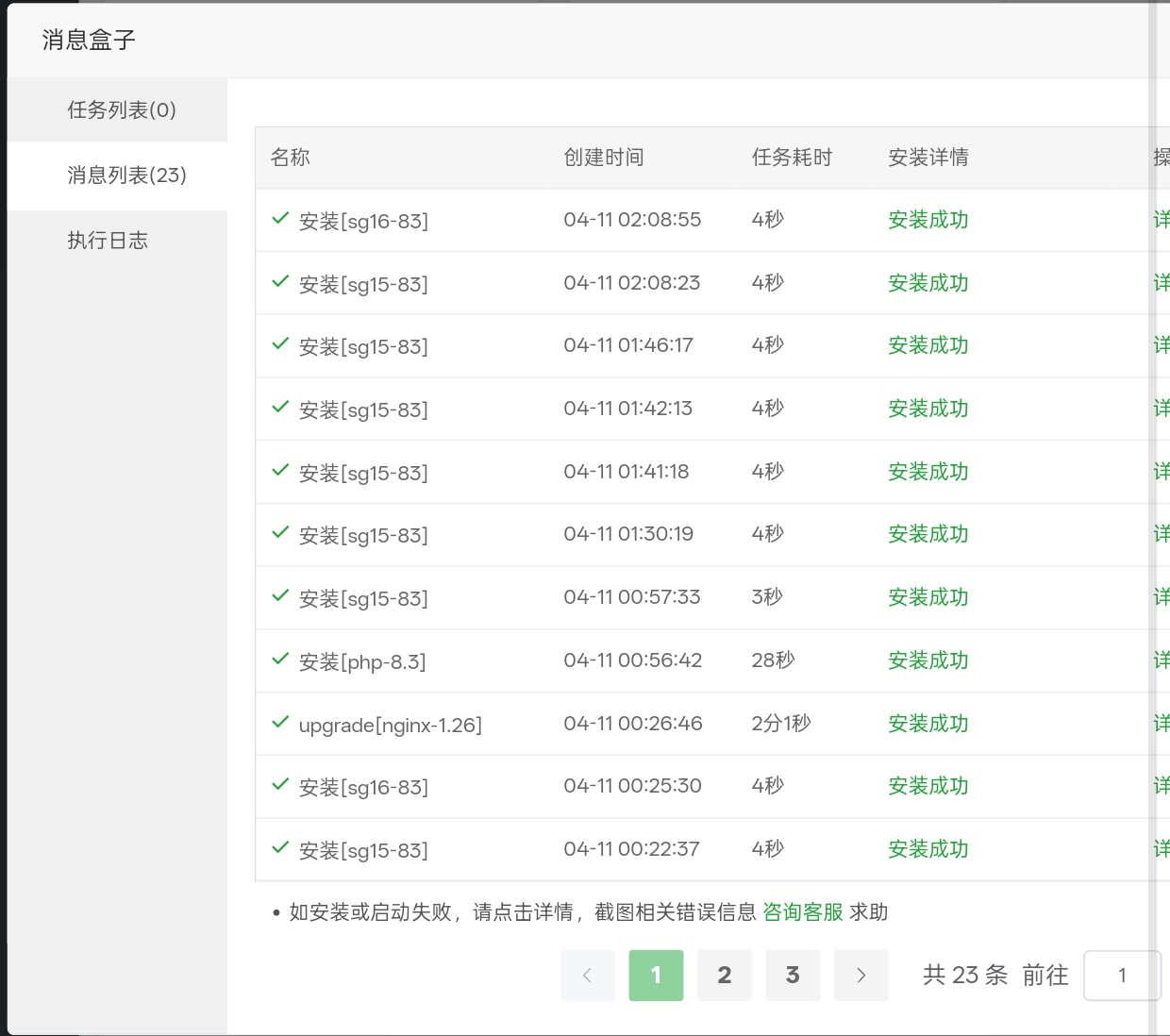
Task: Click the checkmark icon beside 安装[sg15-83] at 01:30:19
Action: click(279, 531)
